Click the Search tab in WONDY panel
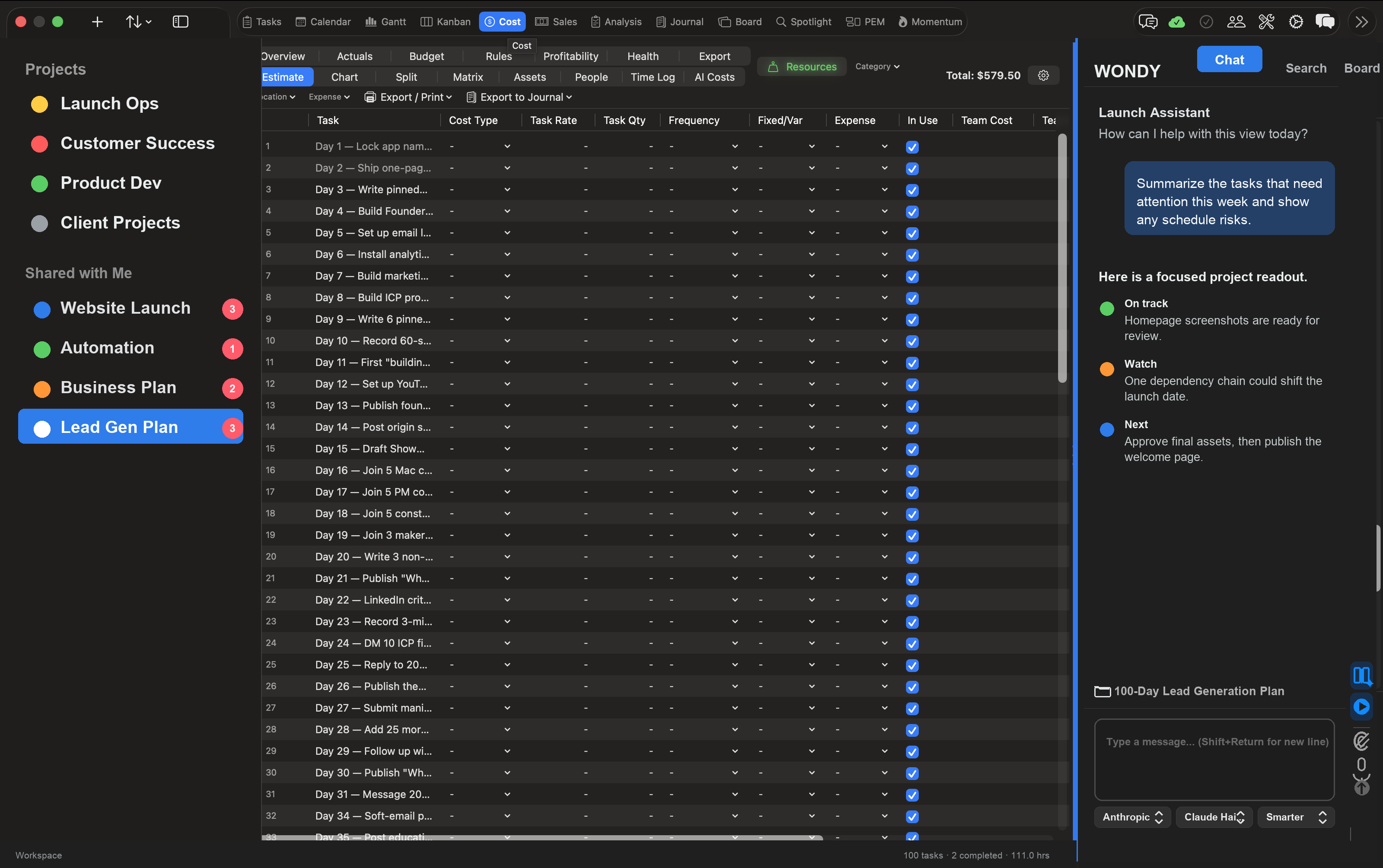The height and width of the screenshot is (868, 1383). point(1306,68)
